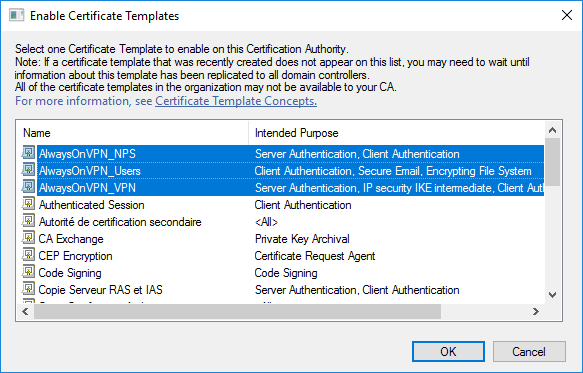583x373 pixels.
Task: Select the Authenticated Session template
Action: (91, 205)
